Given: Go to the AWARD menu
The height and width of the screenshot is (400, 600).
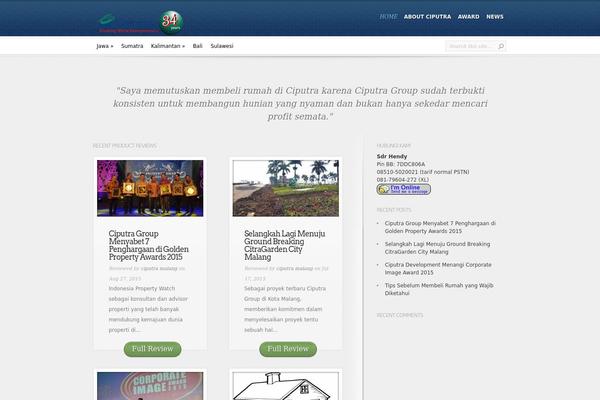Looking at the screenshot, I should [x=468, y=17].
